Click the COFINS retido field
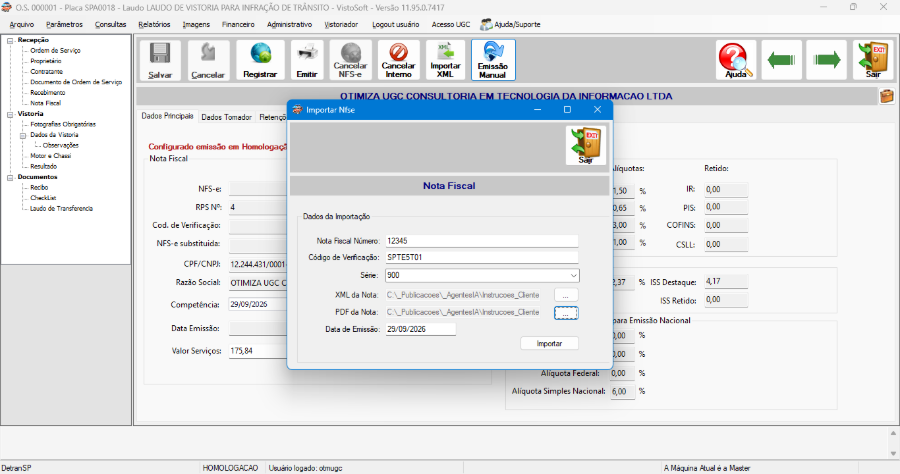This screenshot has height=474, width=900. [726, 226]
